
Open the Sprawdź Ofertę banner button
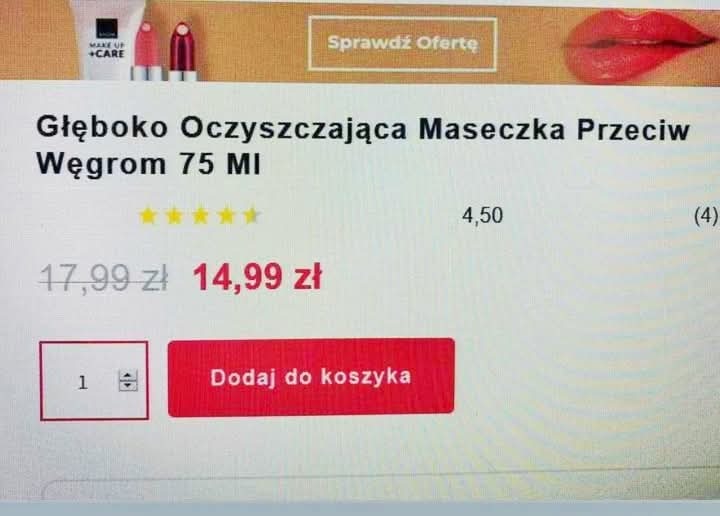coord(402,44)
